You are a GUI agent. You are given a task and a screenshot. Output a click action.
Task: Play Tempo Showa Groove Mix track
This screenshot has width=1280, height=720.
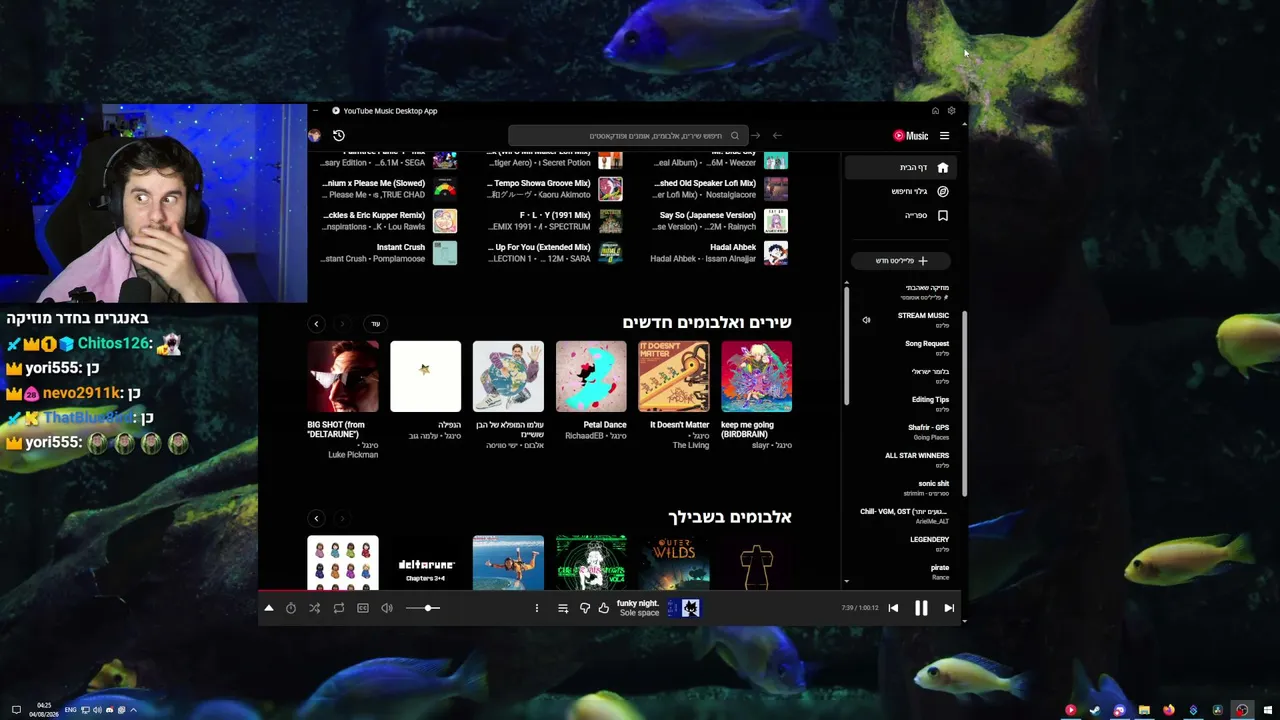555,189
